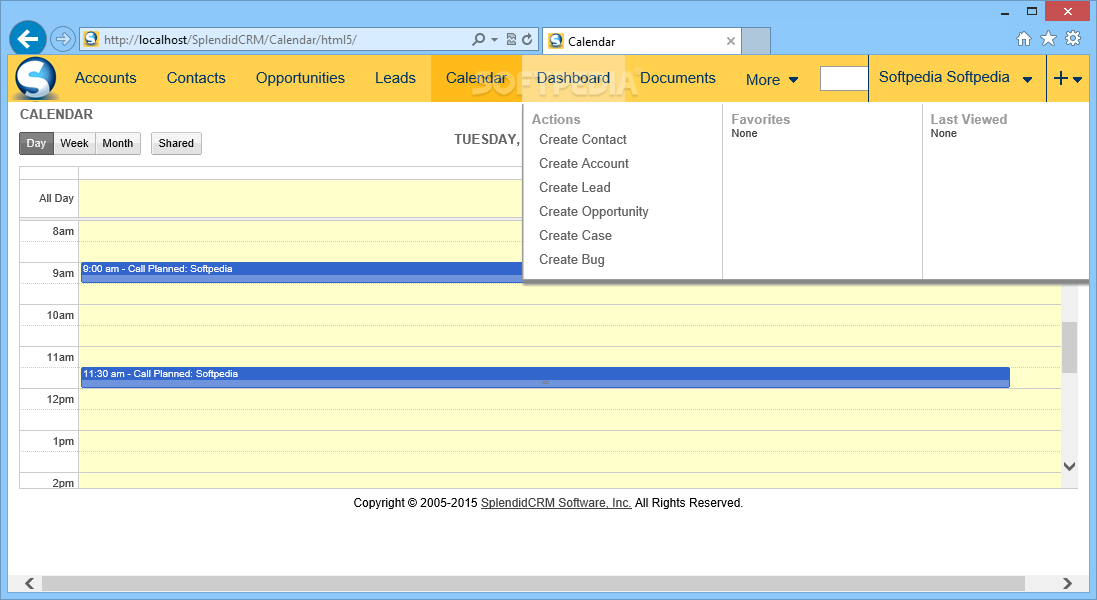The height and width of the screenshot is (600, 1097).
Task: Click the All Day row label
Action: click(57, 199)
